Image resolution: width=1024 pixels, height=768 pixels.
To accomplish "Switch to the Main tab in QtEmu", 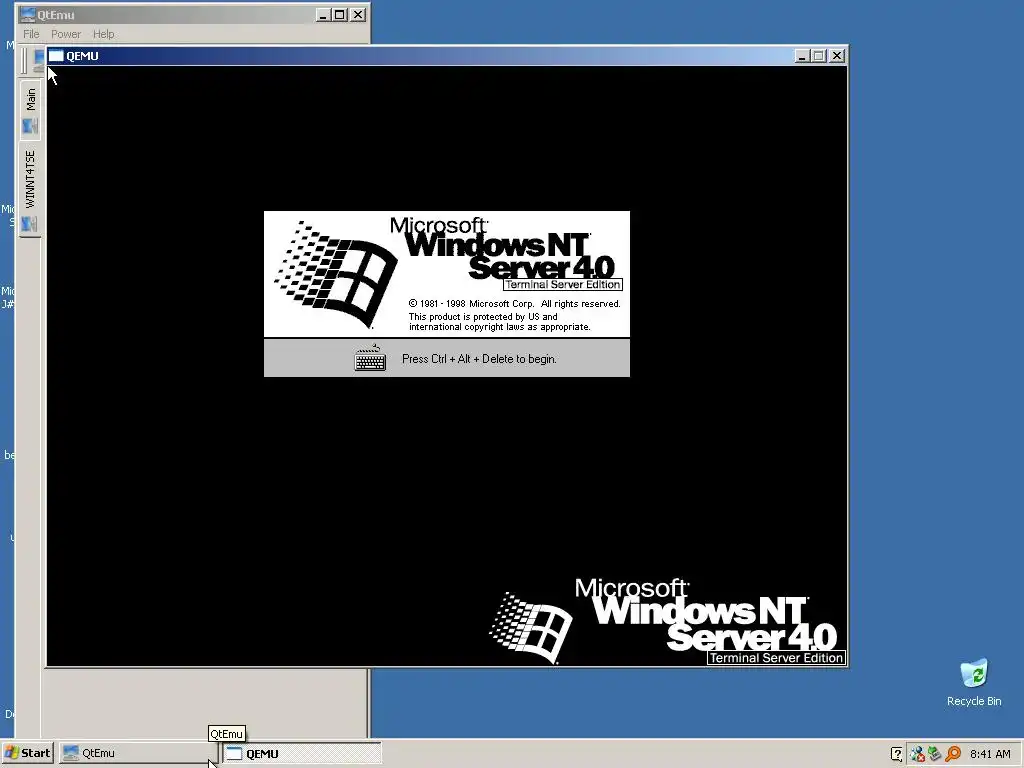I will pyautogui.click(x=30, y=110).
